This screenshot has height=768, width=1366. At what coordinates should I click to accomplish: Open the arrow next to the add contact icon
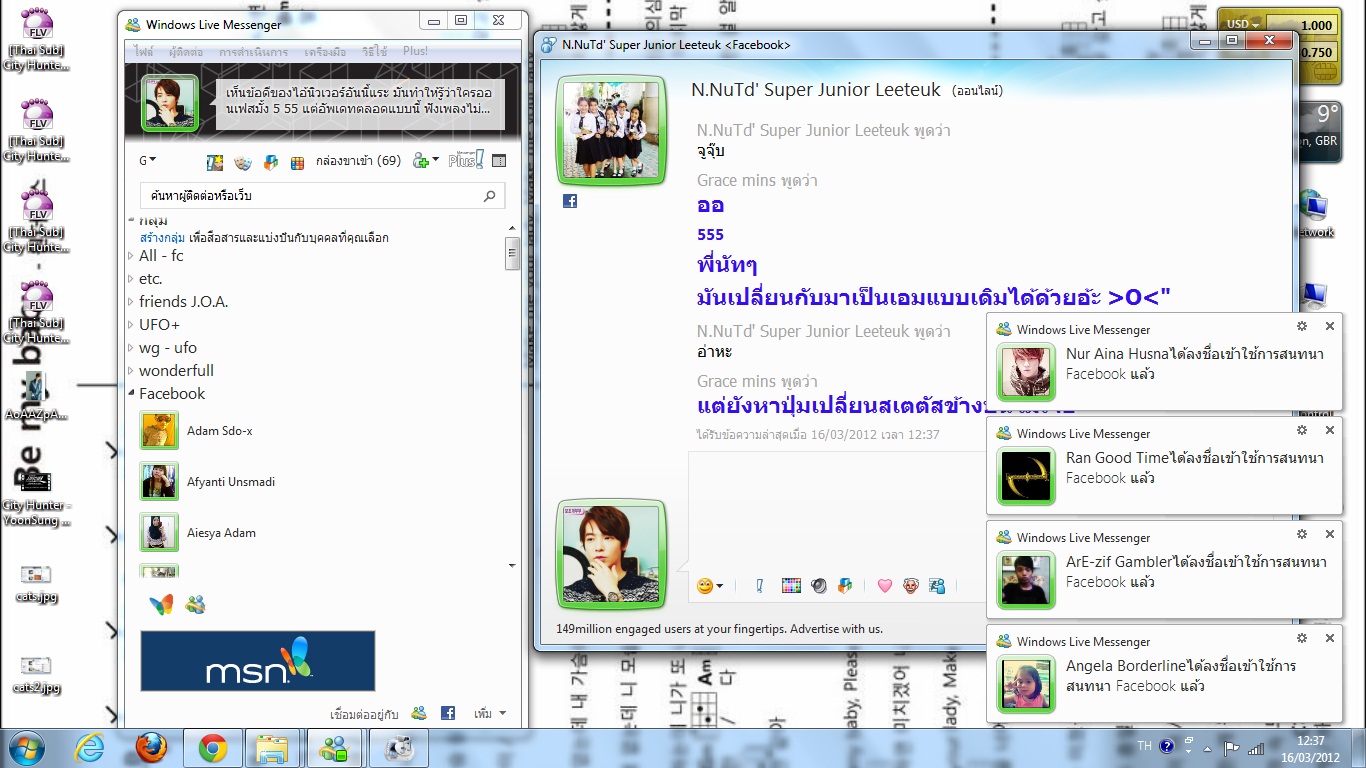click(435, 161)
